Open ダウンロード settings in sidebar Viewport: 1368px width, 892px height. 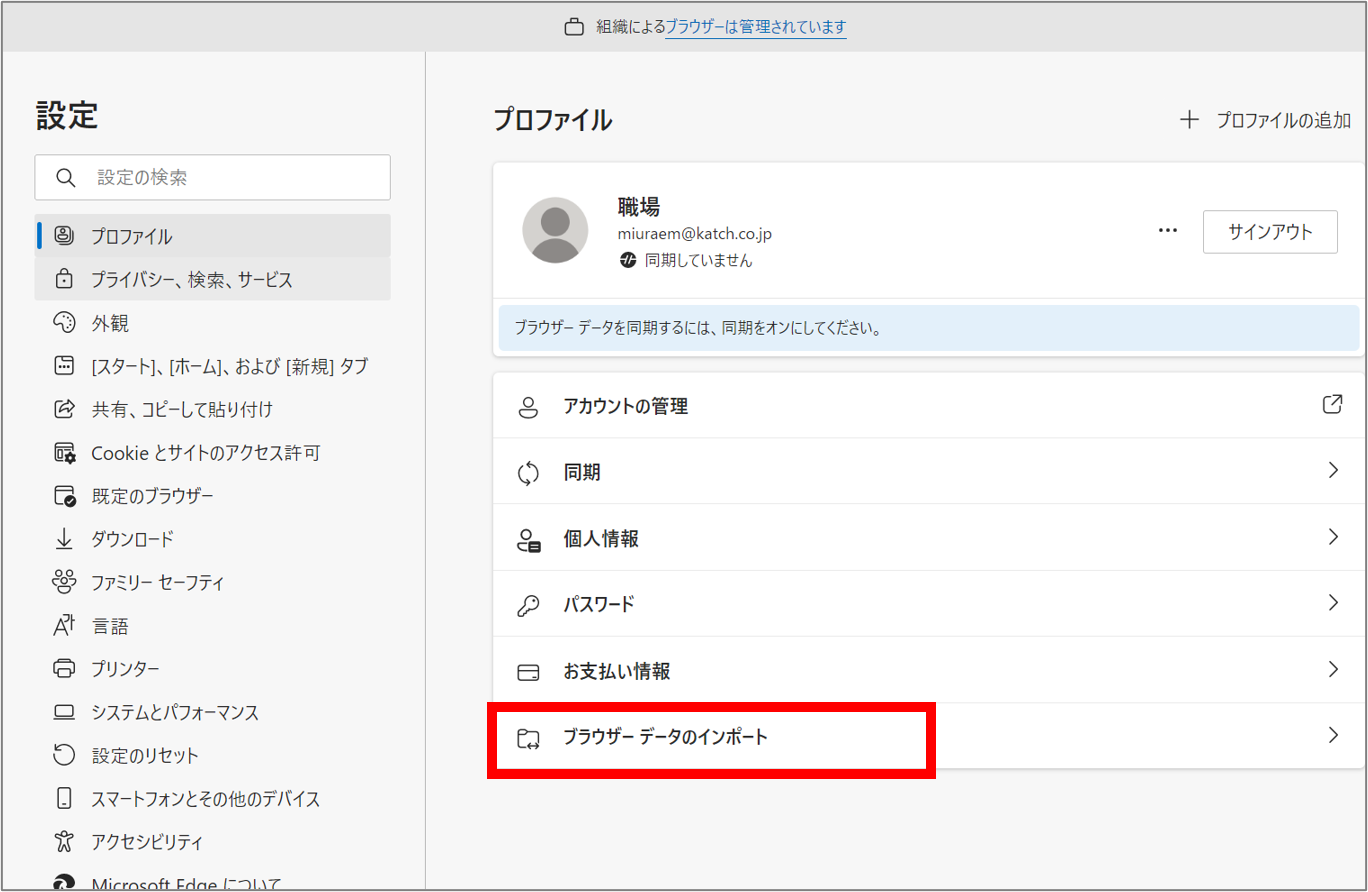(x=132, y=539)
